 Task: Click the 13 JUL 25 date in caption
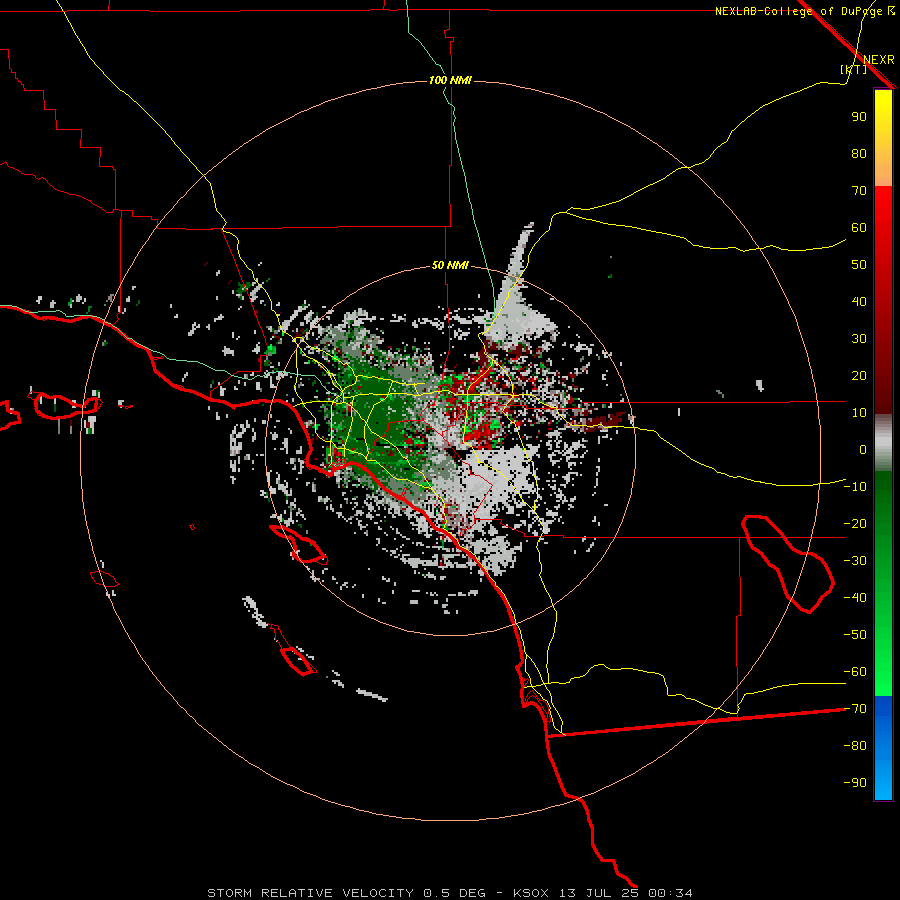[x=599, y=893]
